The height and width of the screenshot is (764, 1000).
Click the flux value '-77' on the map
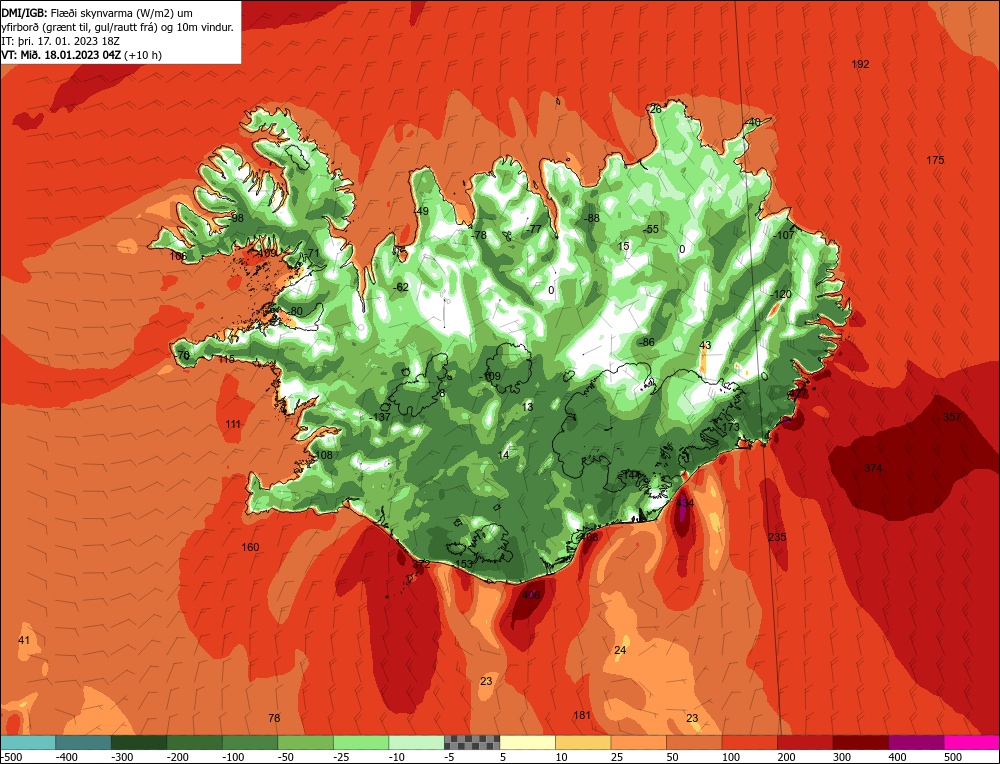533,229
